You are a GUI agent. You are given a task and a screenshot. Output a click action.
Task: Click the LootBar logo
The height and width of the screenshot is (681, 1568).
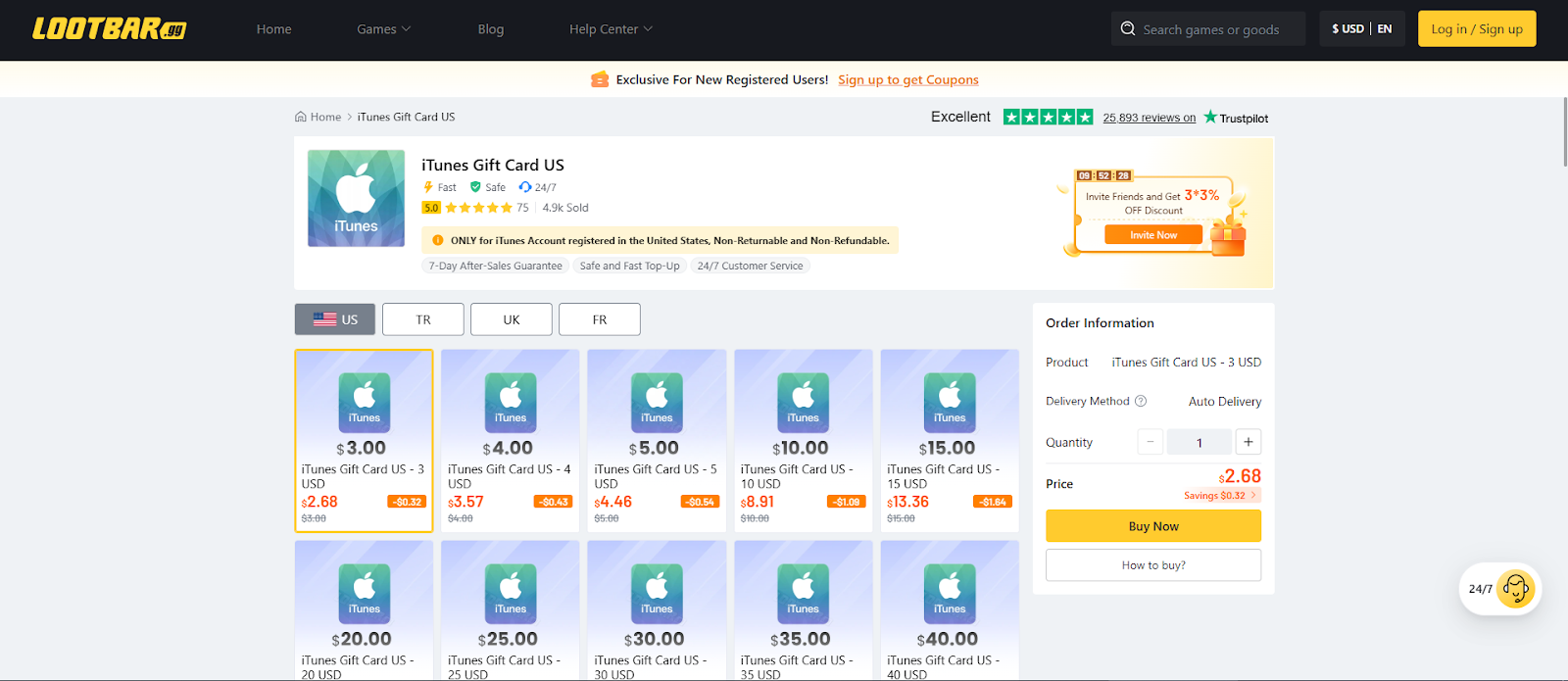109,28
